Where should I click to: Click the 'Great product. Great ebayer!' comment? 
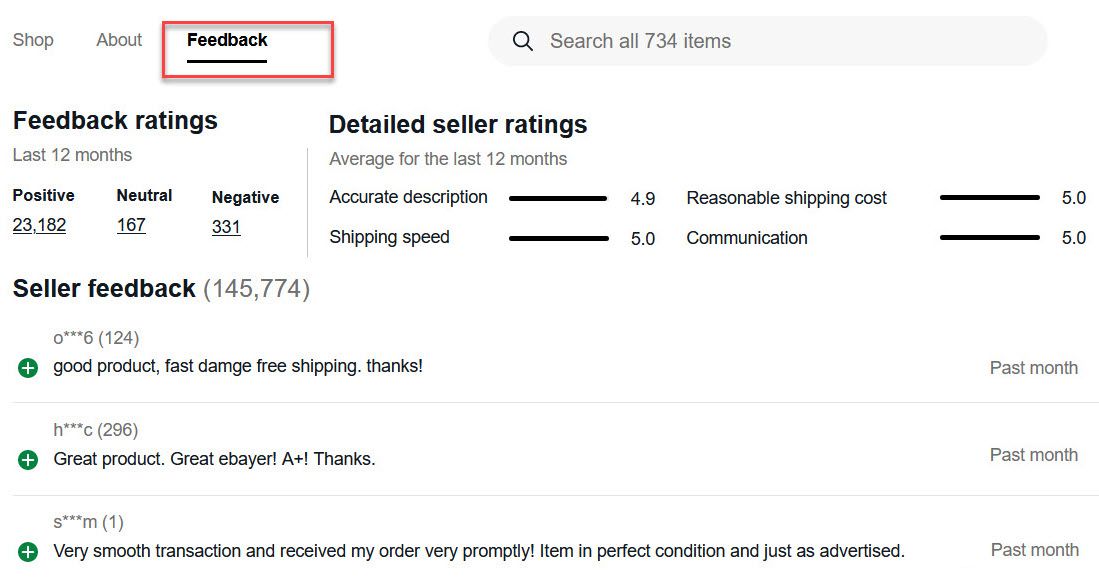pyautogui.click(x=214, y=460)
